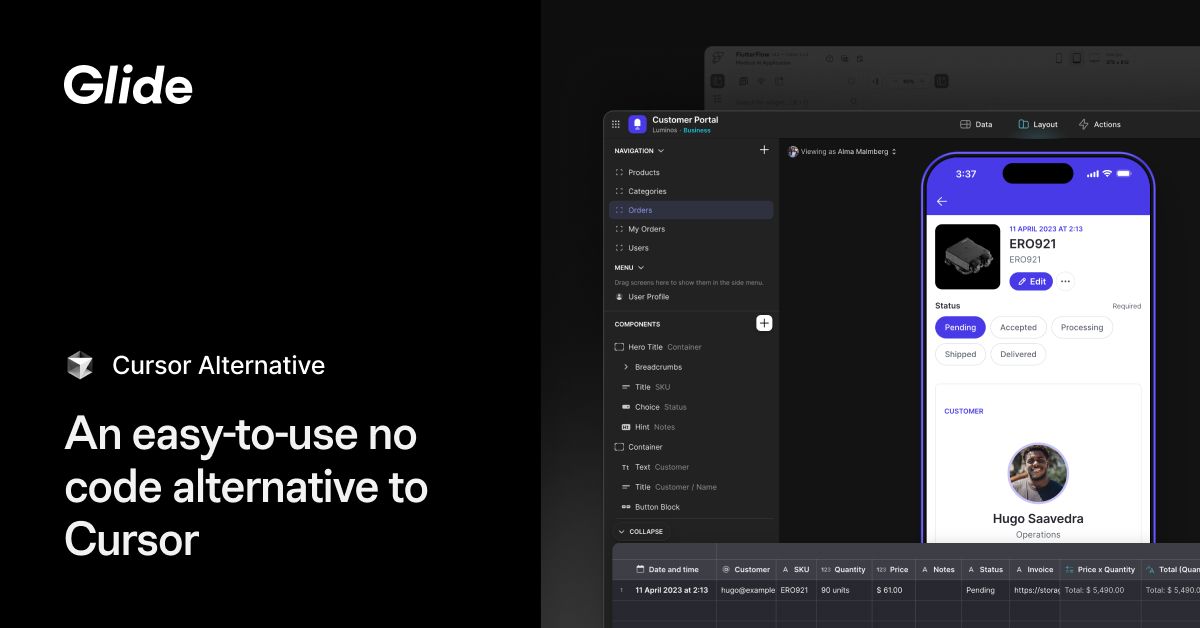Click the Button Block component icon
The image size is (1200, 628).
625,507
